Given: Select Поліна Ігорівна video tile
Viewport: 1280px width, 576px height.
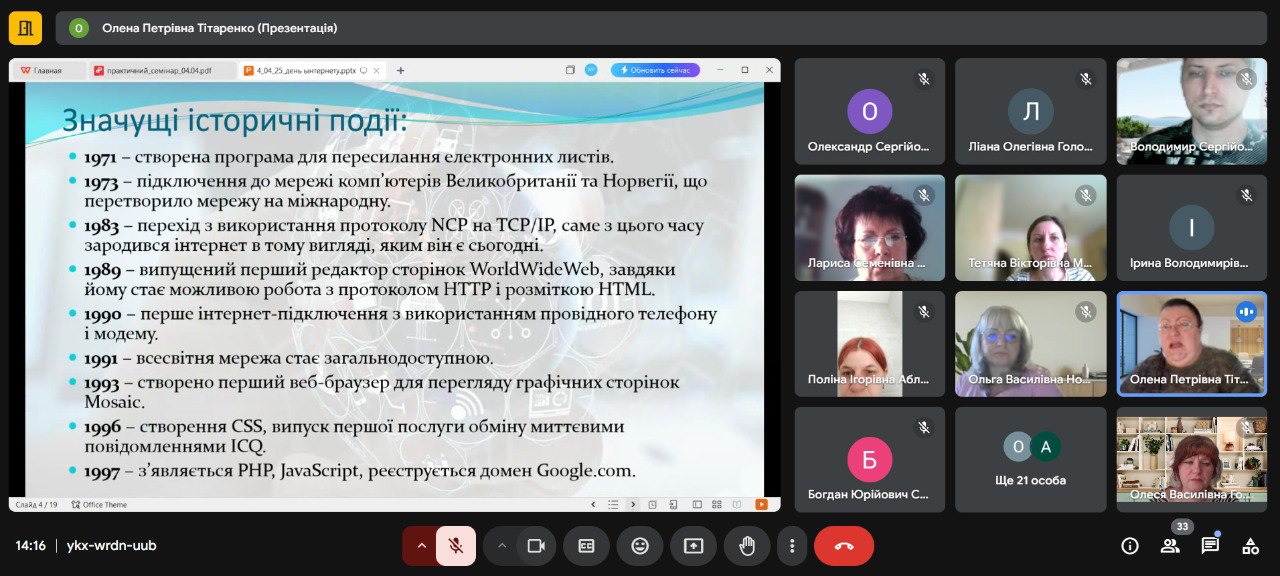Looking at the screenshot, I should coord(870,344).
